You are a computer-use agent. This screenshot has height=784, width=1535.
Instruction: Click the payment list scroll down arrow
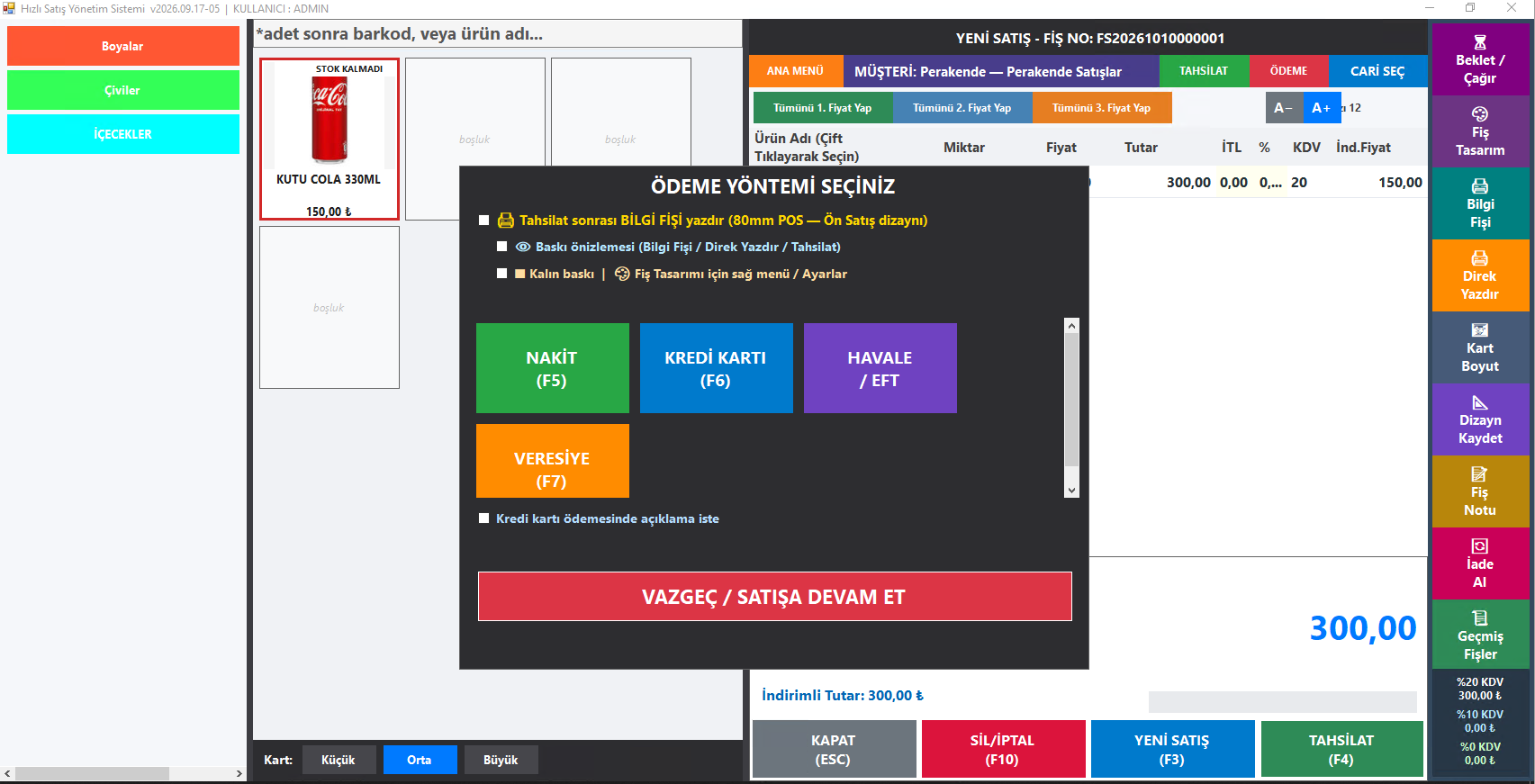pos(1071,491)
